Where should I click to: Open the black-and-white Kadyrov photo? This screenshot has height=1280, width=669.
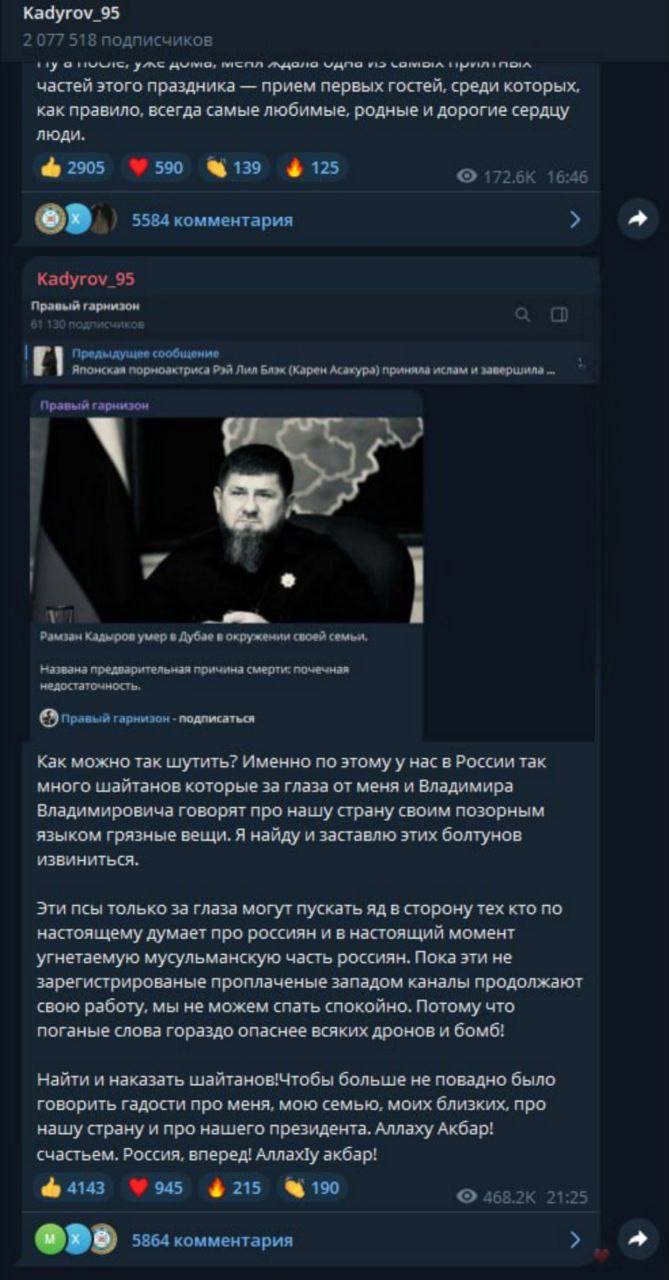pyautogui.click(x=226, y=520)
